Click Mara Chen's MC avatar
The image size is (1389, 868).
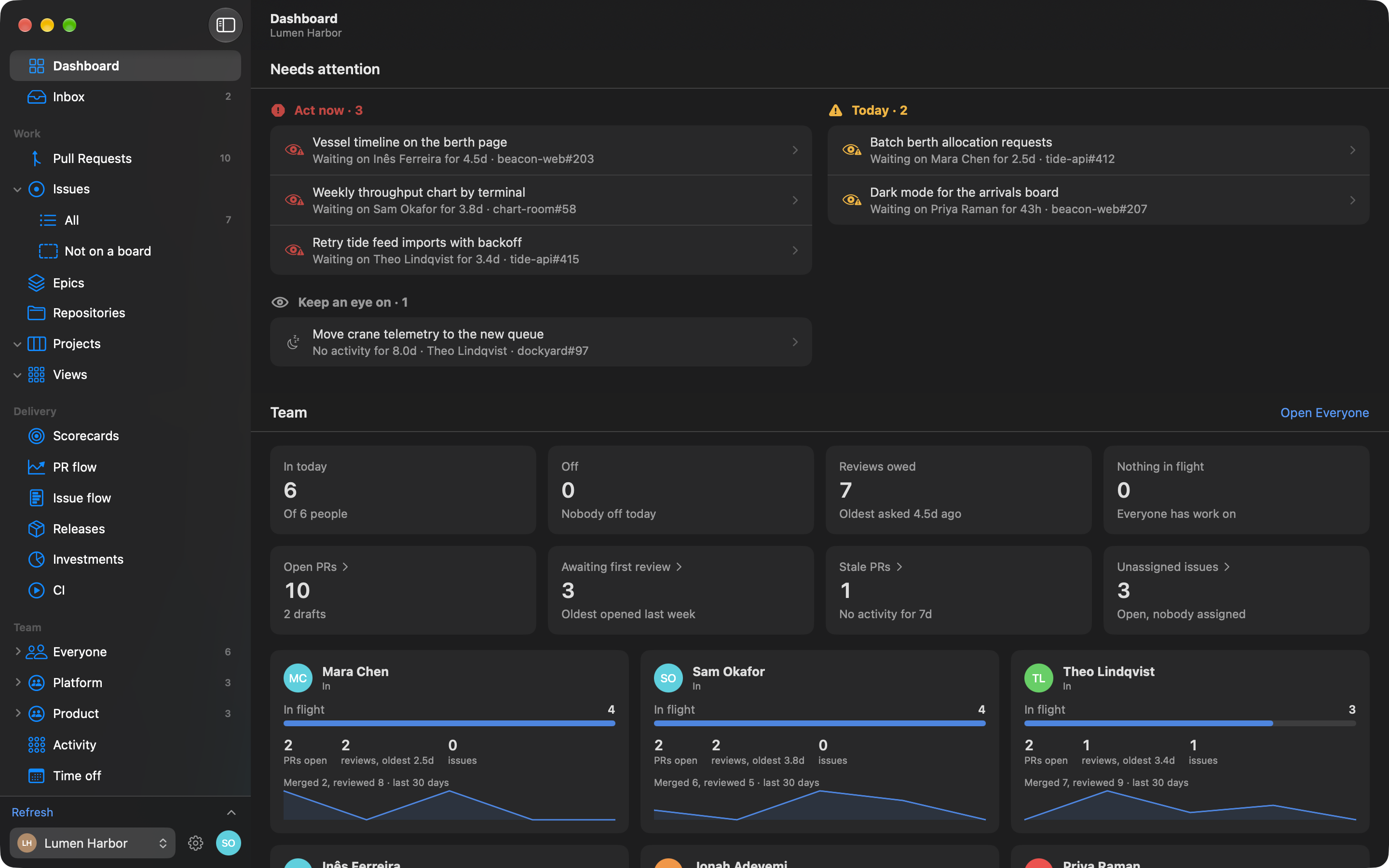(298, 678)
